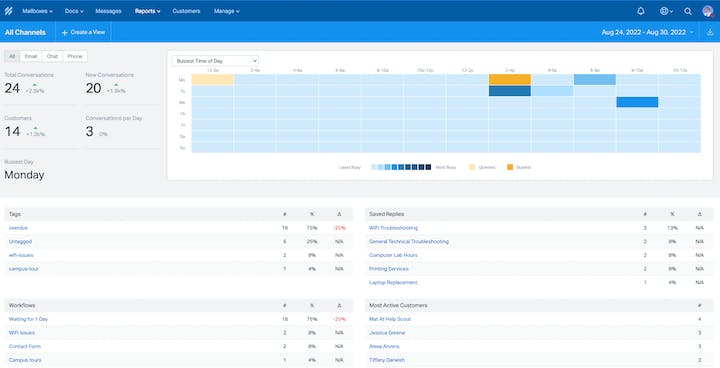Click the Customers value 14
The height and width of the screenshot is (368, 720).
(x=12, y=131)
